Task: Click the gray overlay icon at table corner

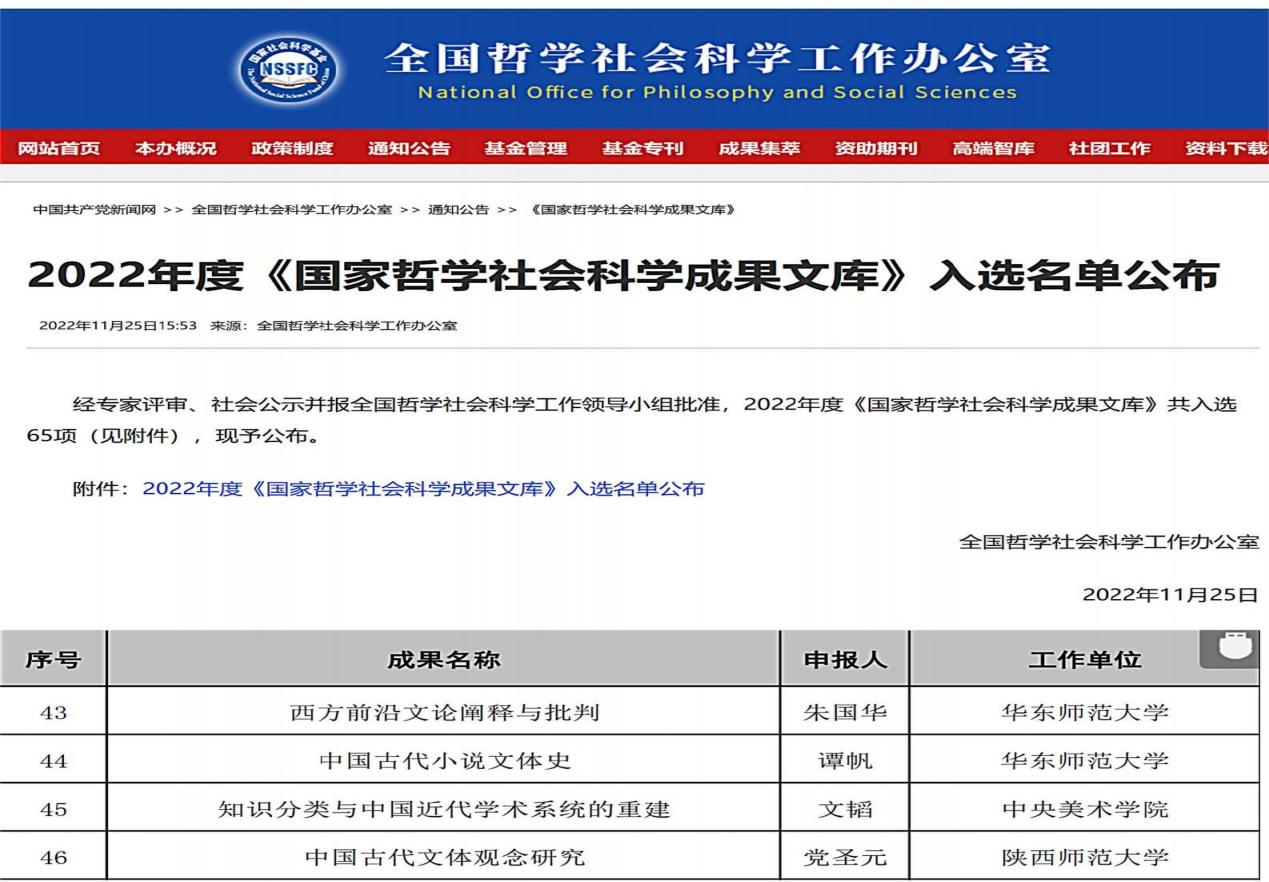Action: 1230,649
